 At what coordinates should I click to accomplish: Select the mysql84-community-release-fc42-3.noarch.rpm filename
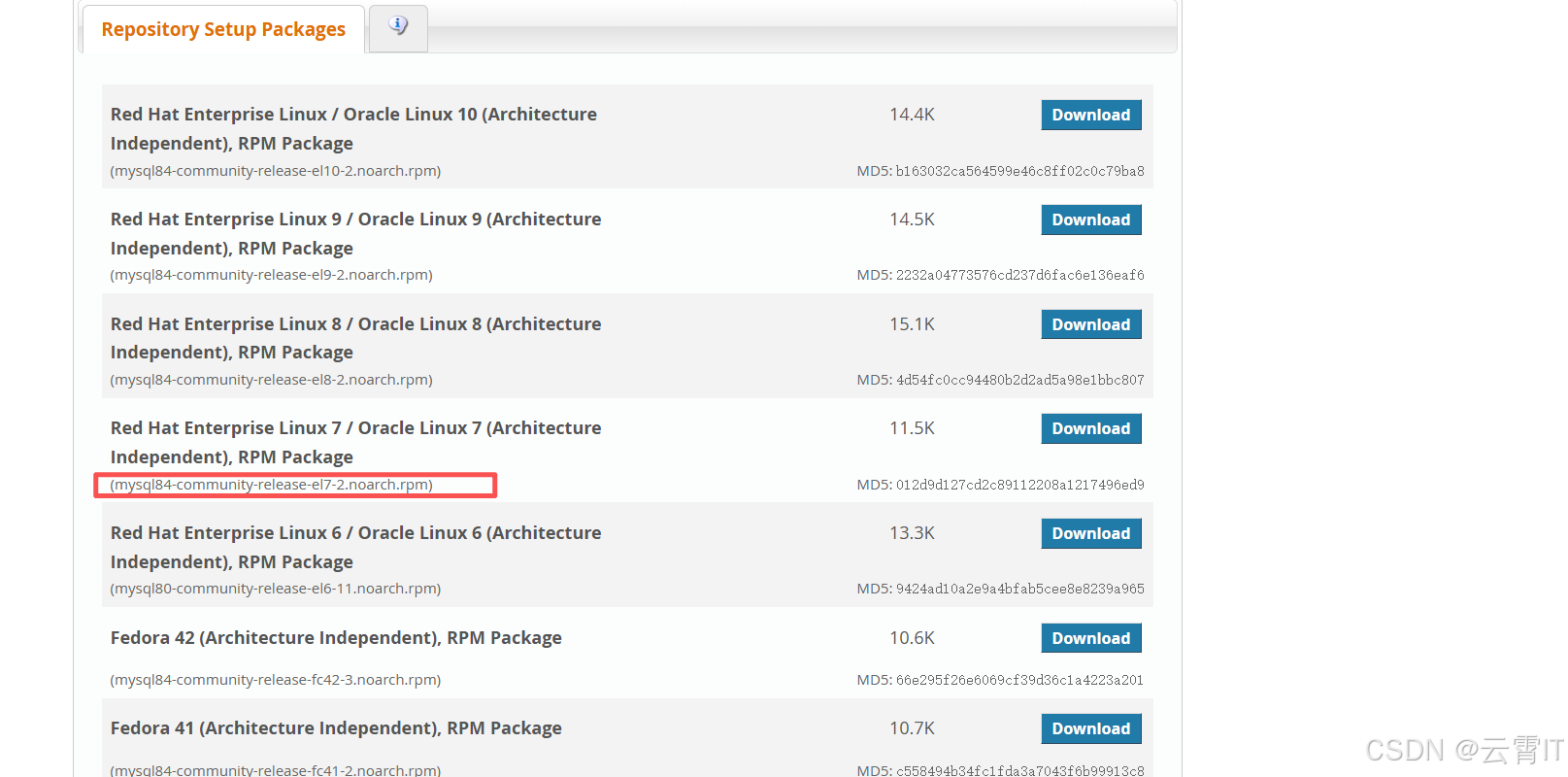pos(276,680)
